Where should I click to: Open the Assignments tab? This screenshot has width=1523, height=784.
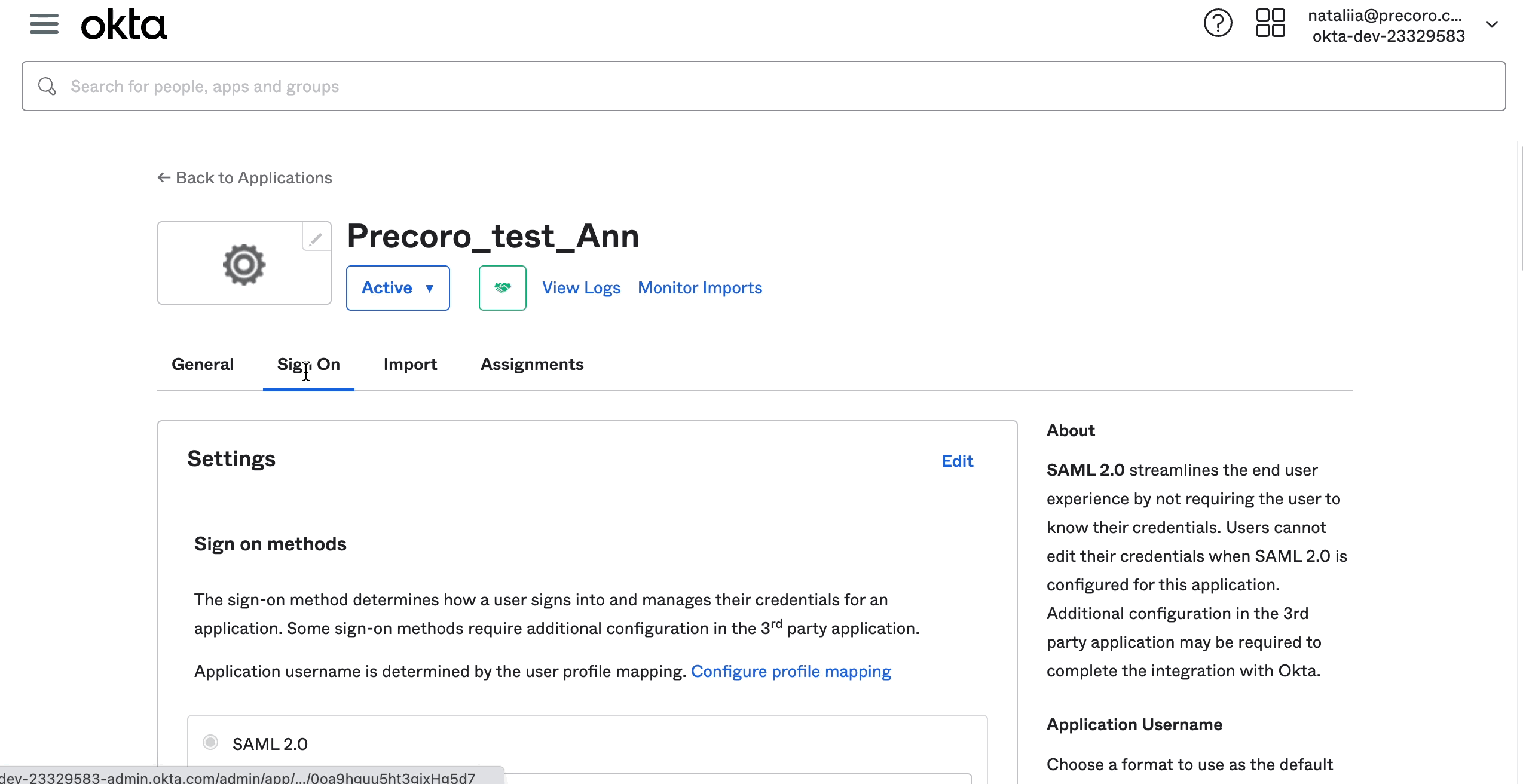[x=532, y=365]
